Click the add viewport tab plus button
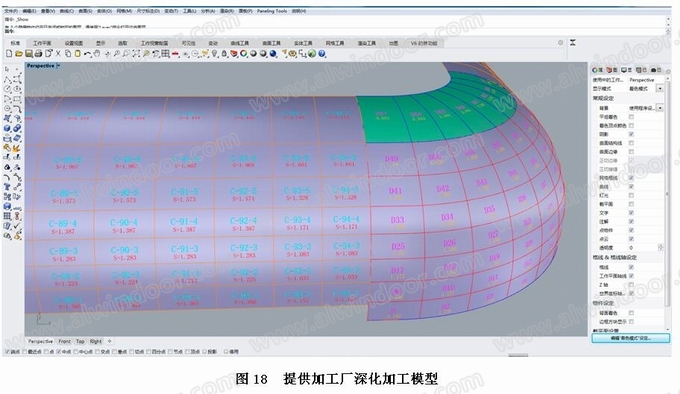The image size is (680, 394). [109, 342]
